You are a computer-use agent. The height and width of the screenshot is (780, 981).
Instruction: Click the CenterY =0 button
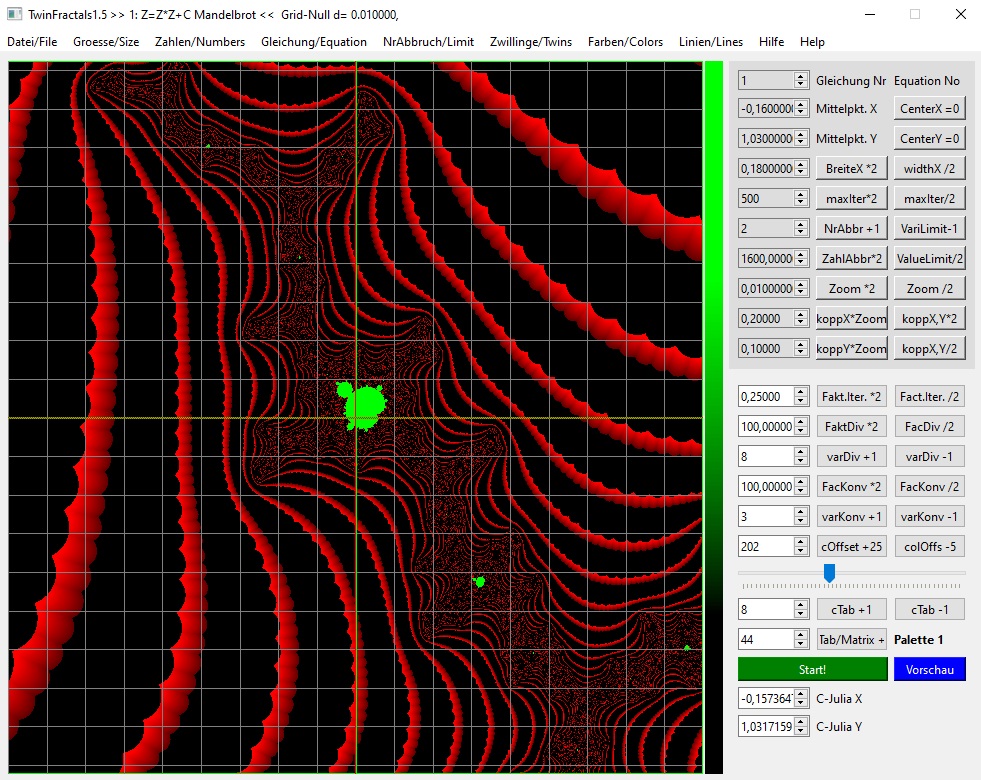[x=930, y=139]
